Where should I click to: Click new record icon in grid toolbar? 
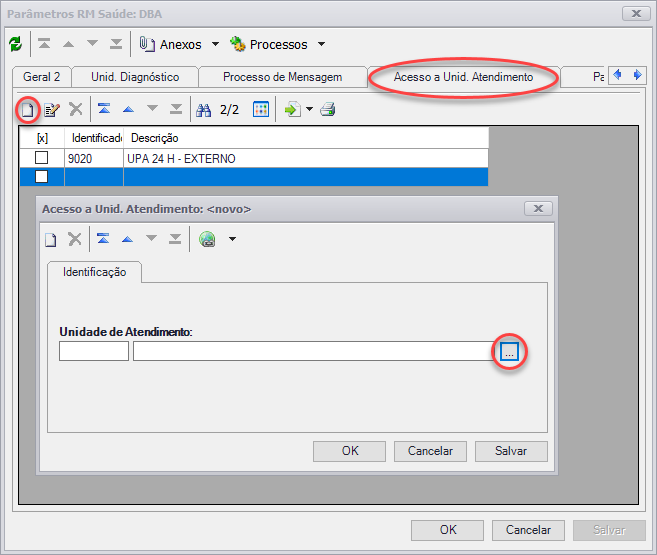(x=28, y=110)
